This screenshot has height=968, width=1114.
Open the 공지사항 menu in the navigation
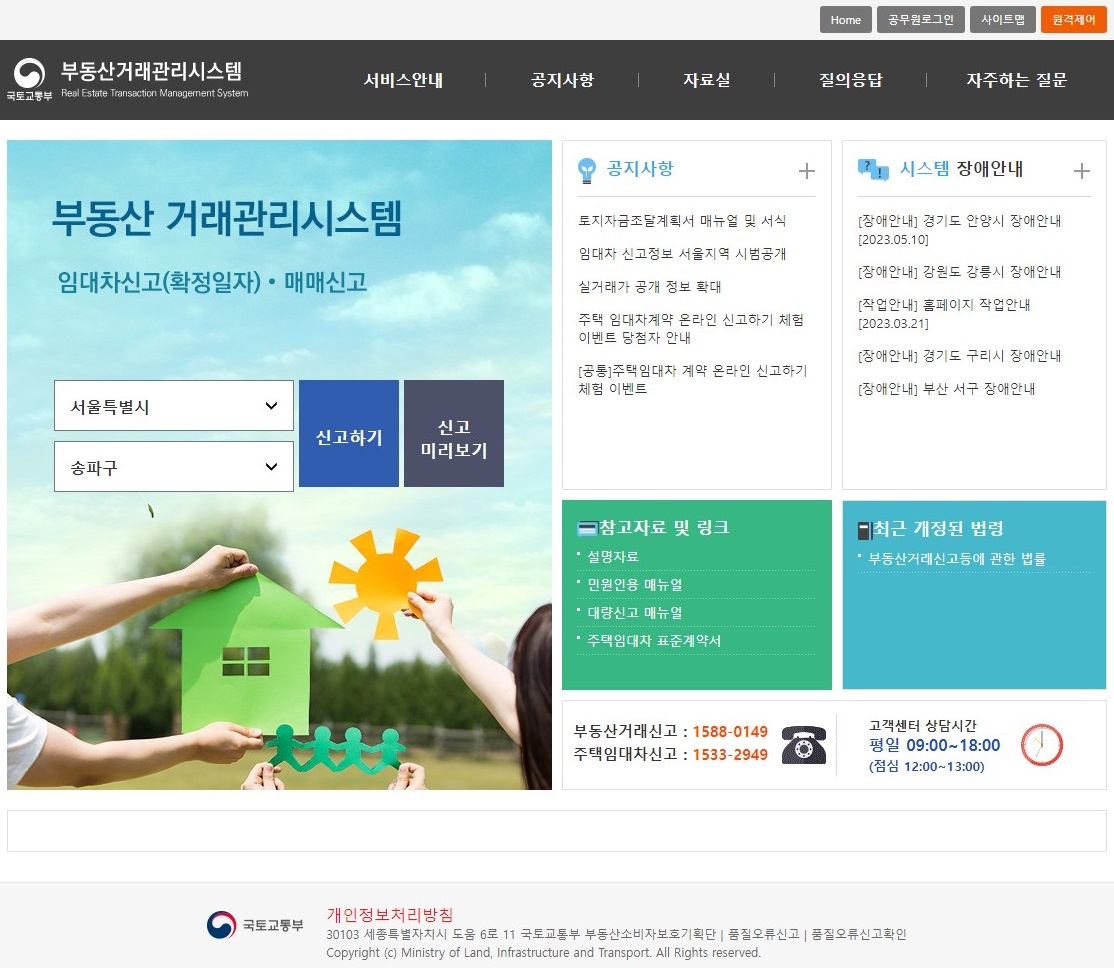(560, 80)
